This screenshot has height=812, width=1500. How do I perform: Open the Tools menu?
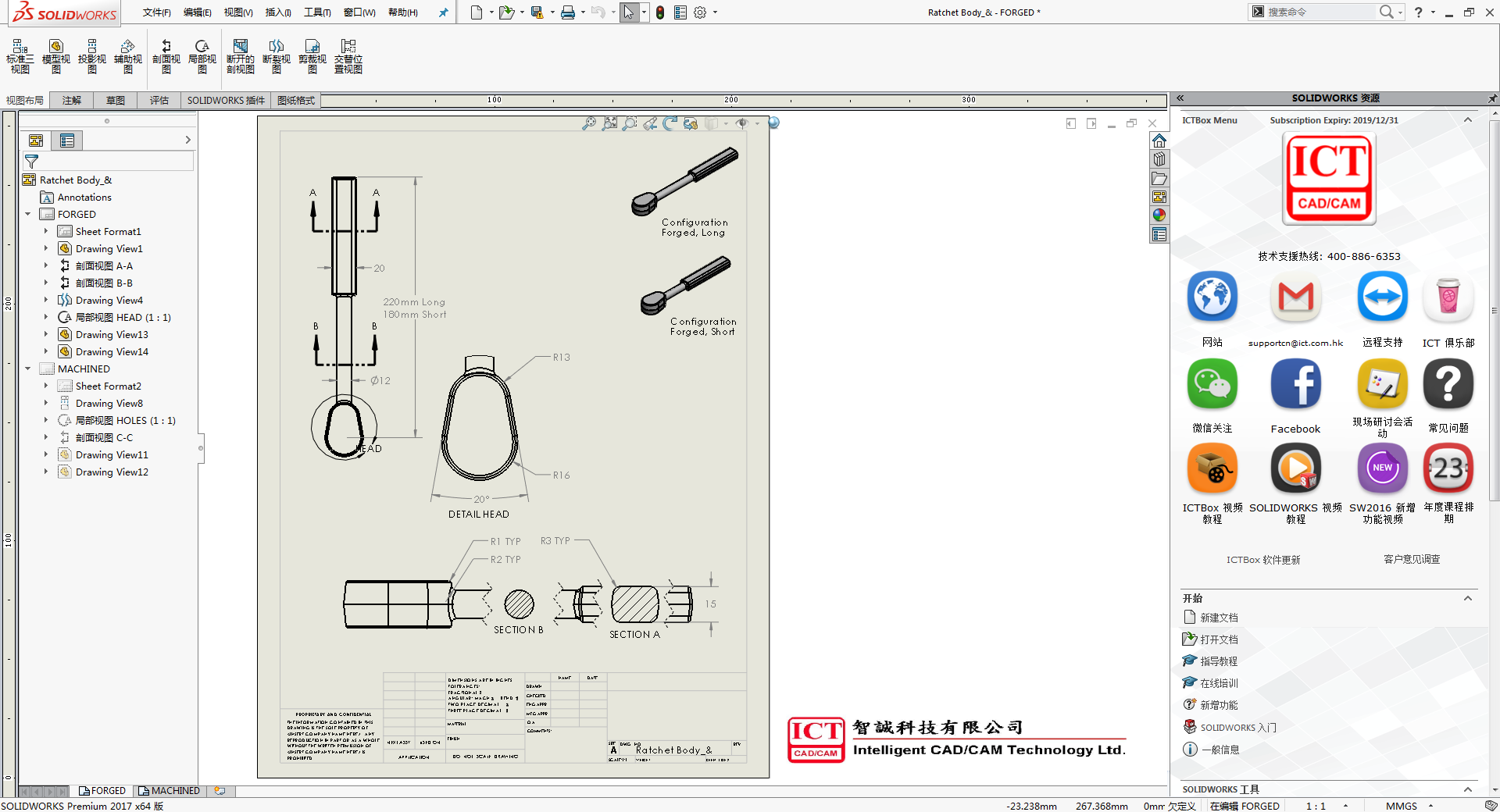tap(317, 12)
